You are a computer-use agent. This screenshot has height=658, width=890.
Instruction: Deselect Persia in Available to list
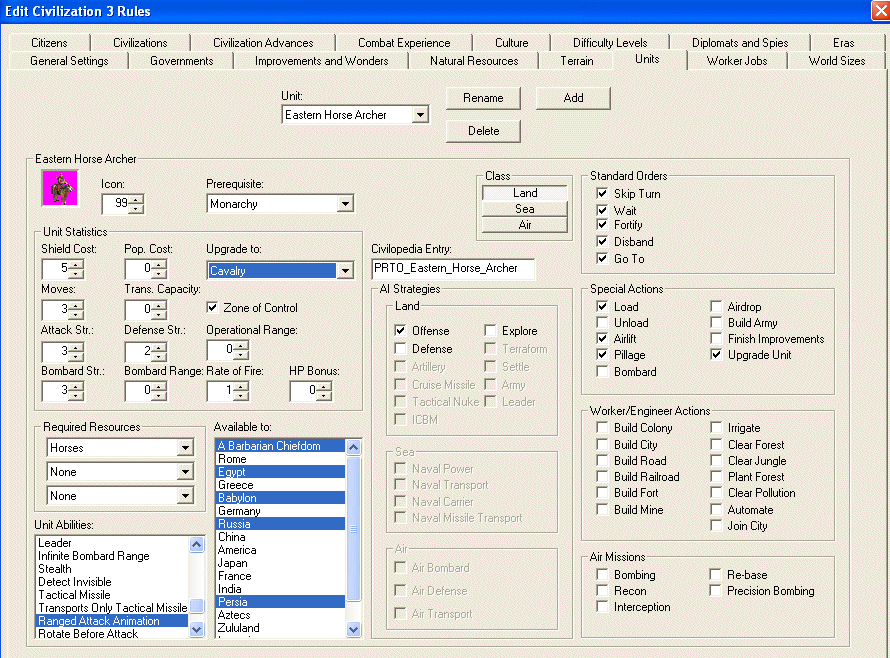[280, 602]
